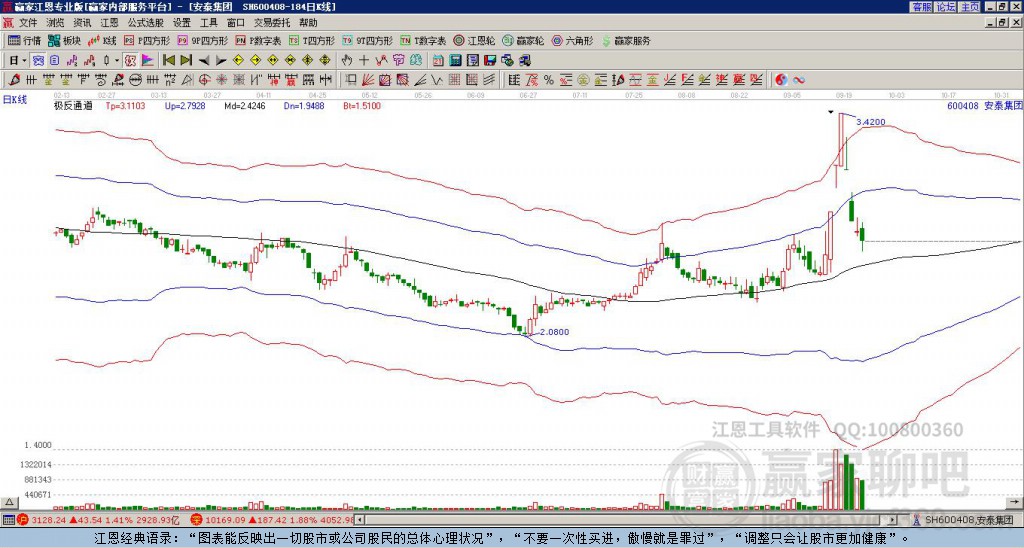Select the crosshair cursor tool

pos(364,60)
